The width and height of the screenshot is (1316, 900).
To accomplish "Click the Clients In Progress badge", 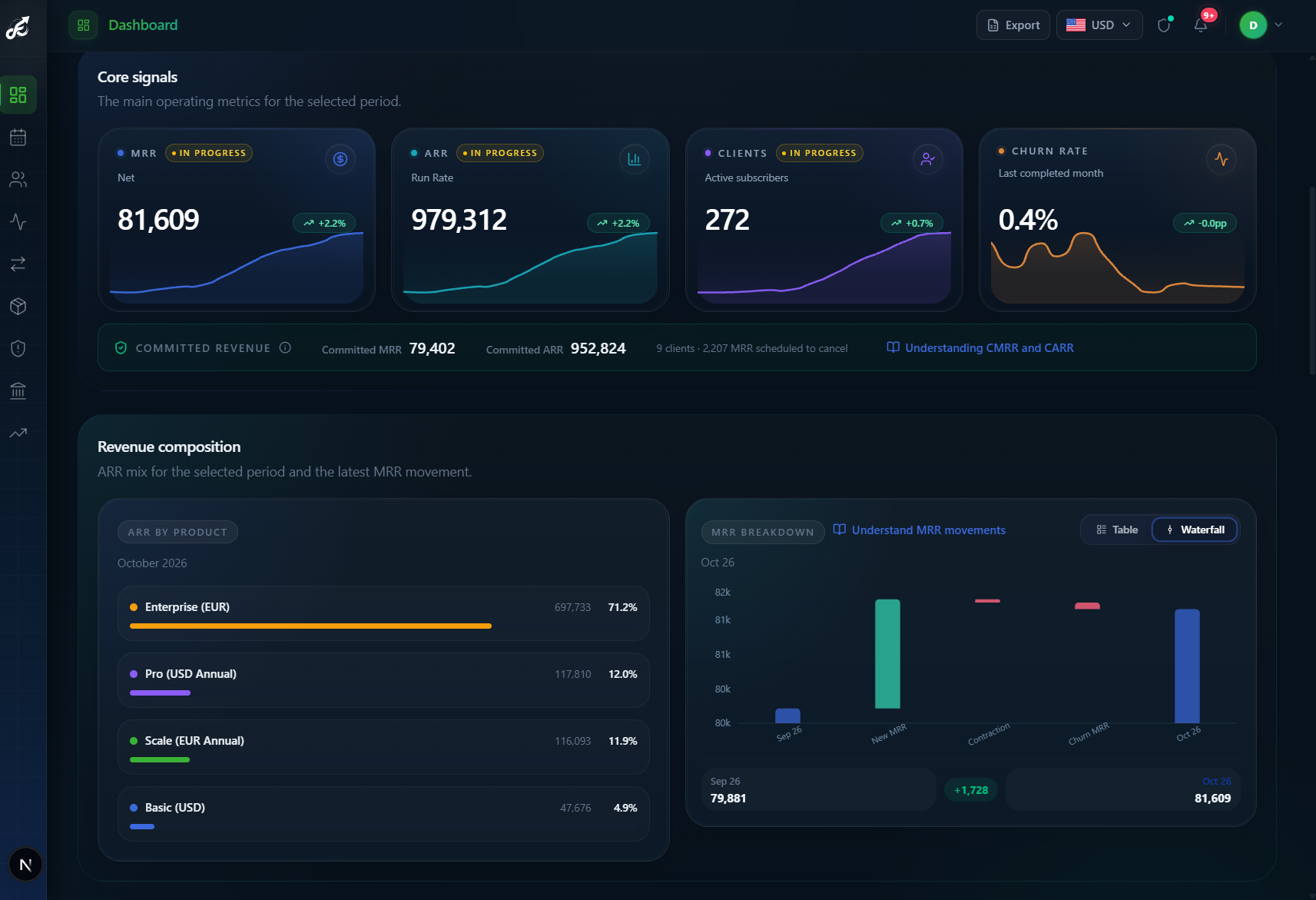I will pyautogui.click(x=820, y=153).
